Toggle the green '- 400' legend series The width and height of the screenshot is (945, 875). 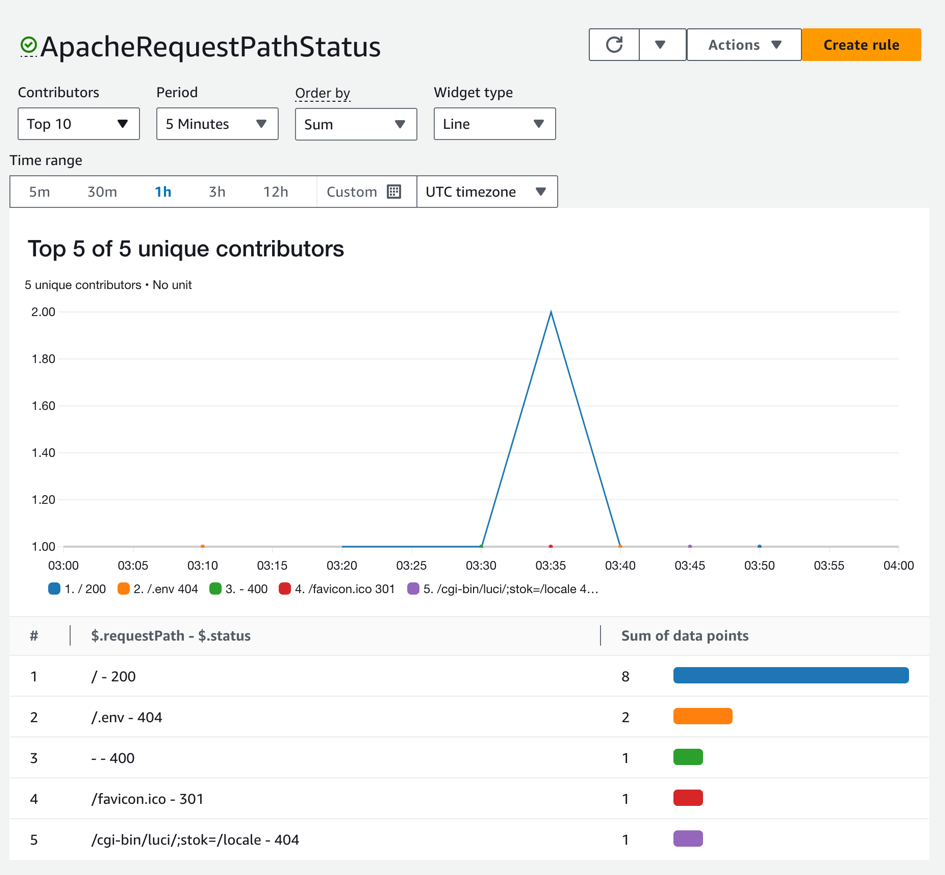(x=238, y=589)
